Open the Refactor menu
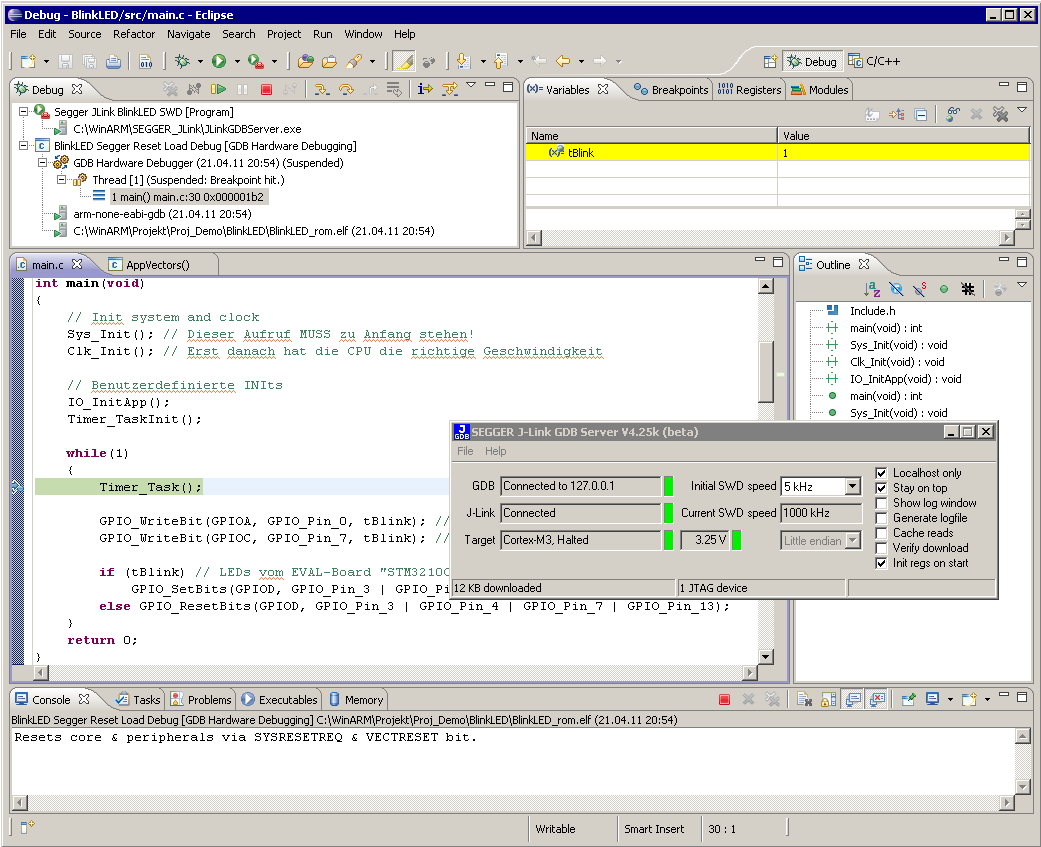Image resolution: width=1041 pixels, height=847 pixels. 133,34
